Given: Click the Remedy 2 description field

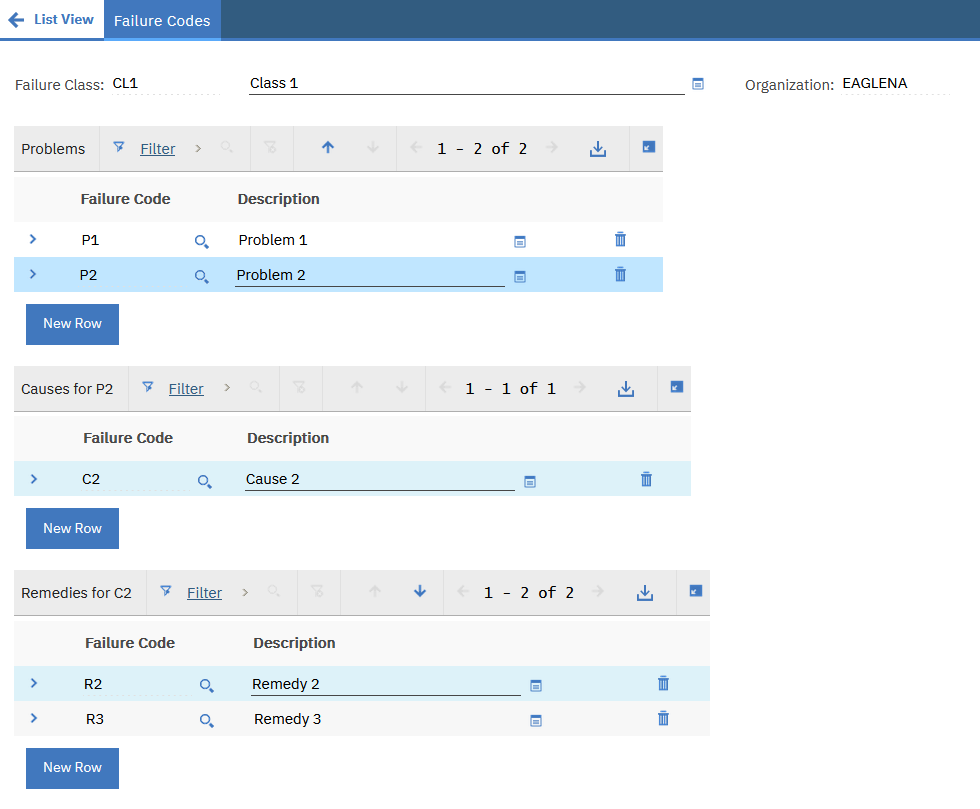Looking at the screenshot, I should (385, 684).
